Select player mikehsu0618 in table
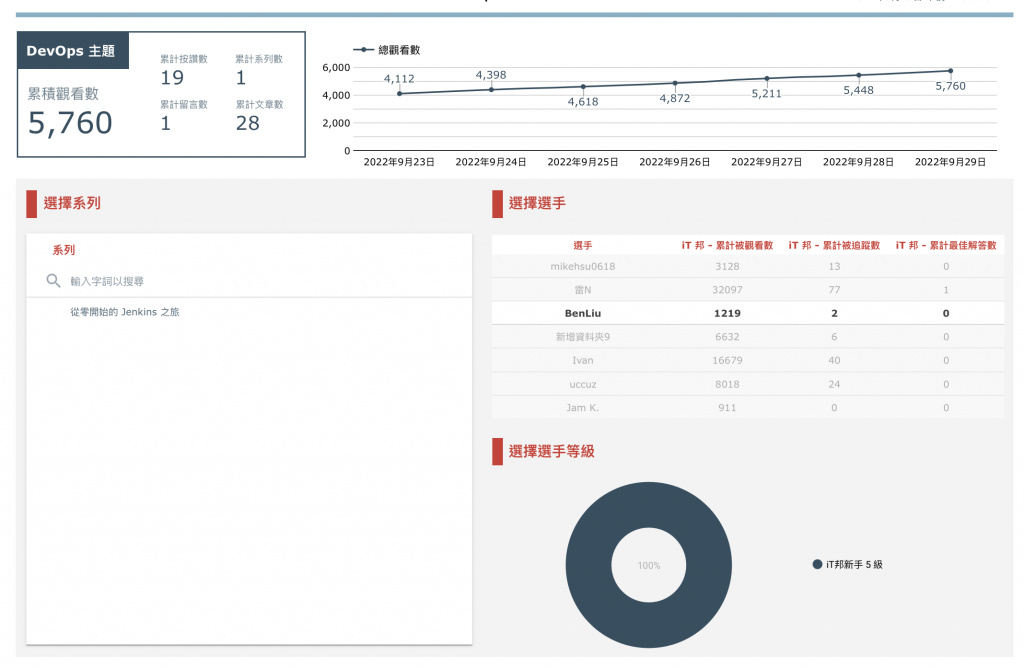Image resolution: width=1024 pixels, height=668 pixels. coord(583,266)
